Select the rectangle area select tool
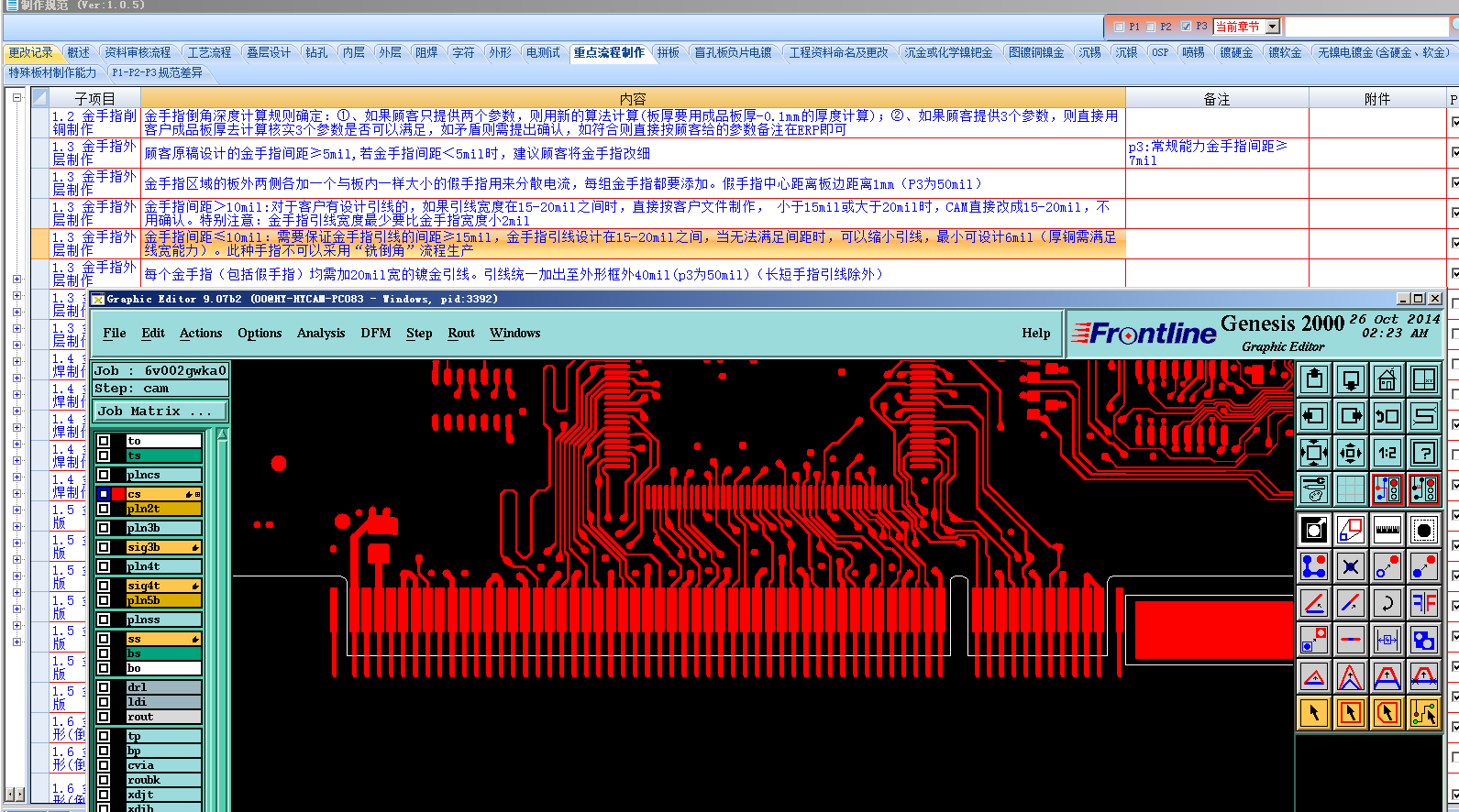Screen dimensions: 1459x812 pyautogui.click(x=1351, y=713)
